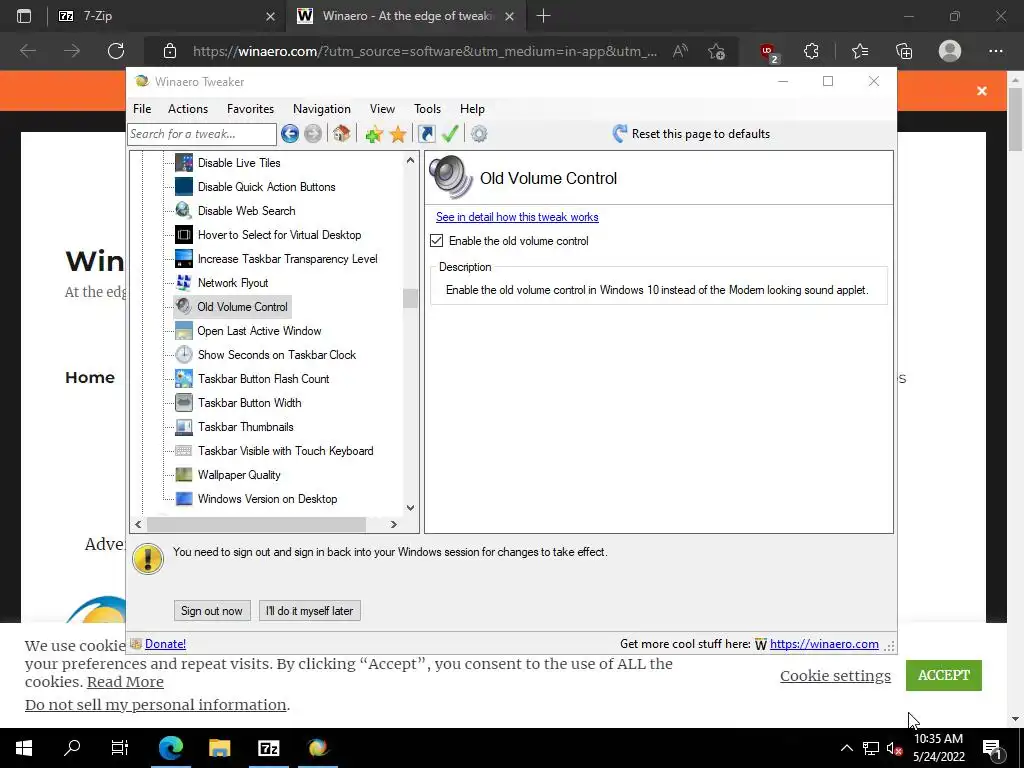Click the Disable Quick Action Buttons icon

(184, 187)
